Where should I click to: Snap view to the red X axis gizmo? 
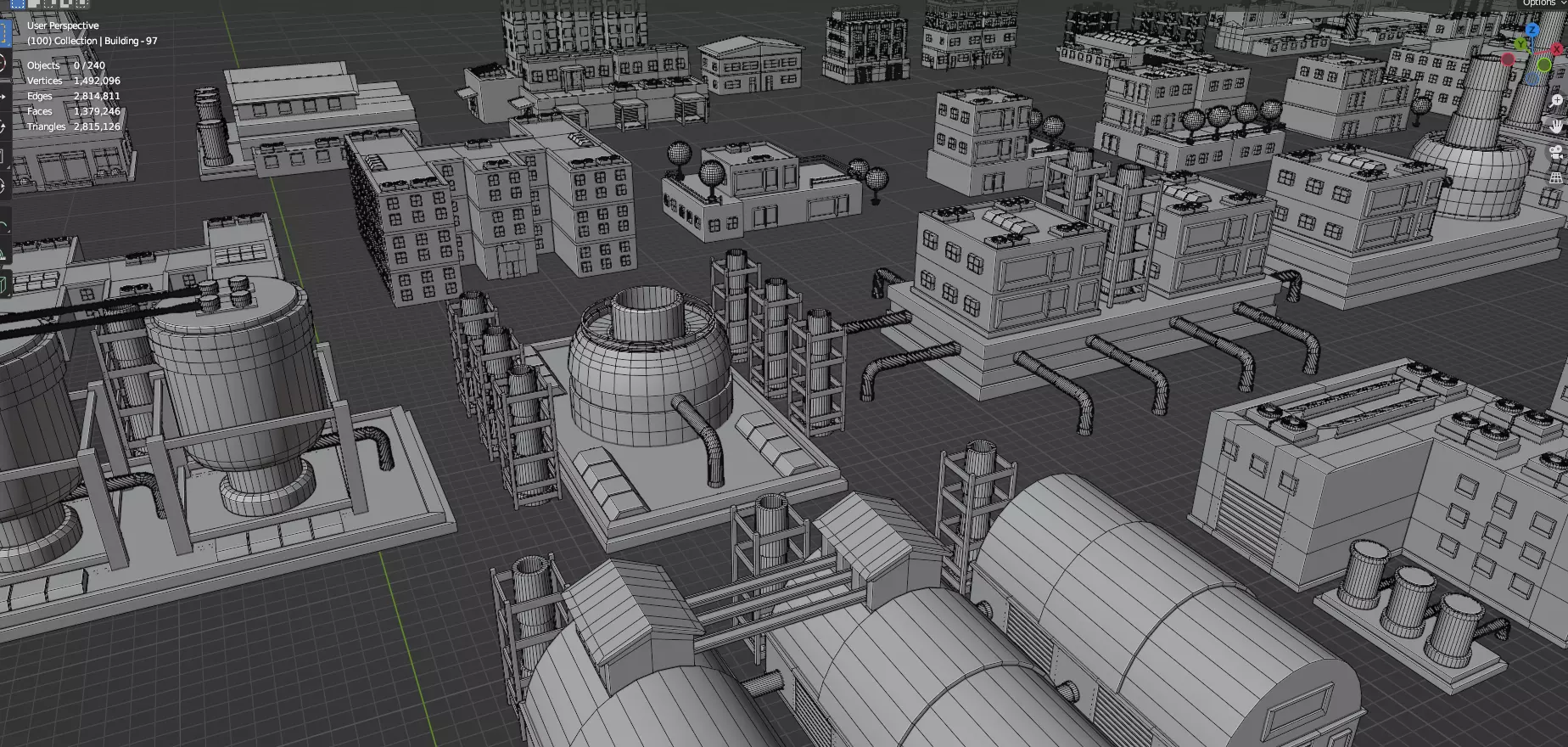coord(1557,49)
